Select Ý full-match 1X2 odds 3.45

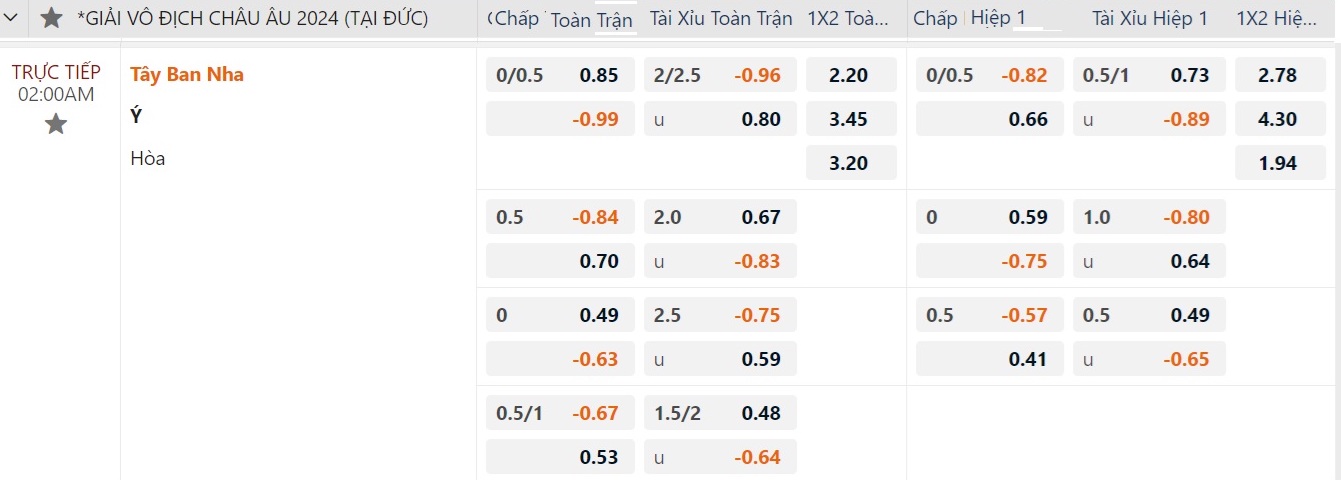pyautogui.click(x=851, y=119)
